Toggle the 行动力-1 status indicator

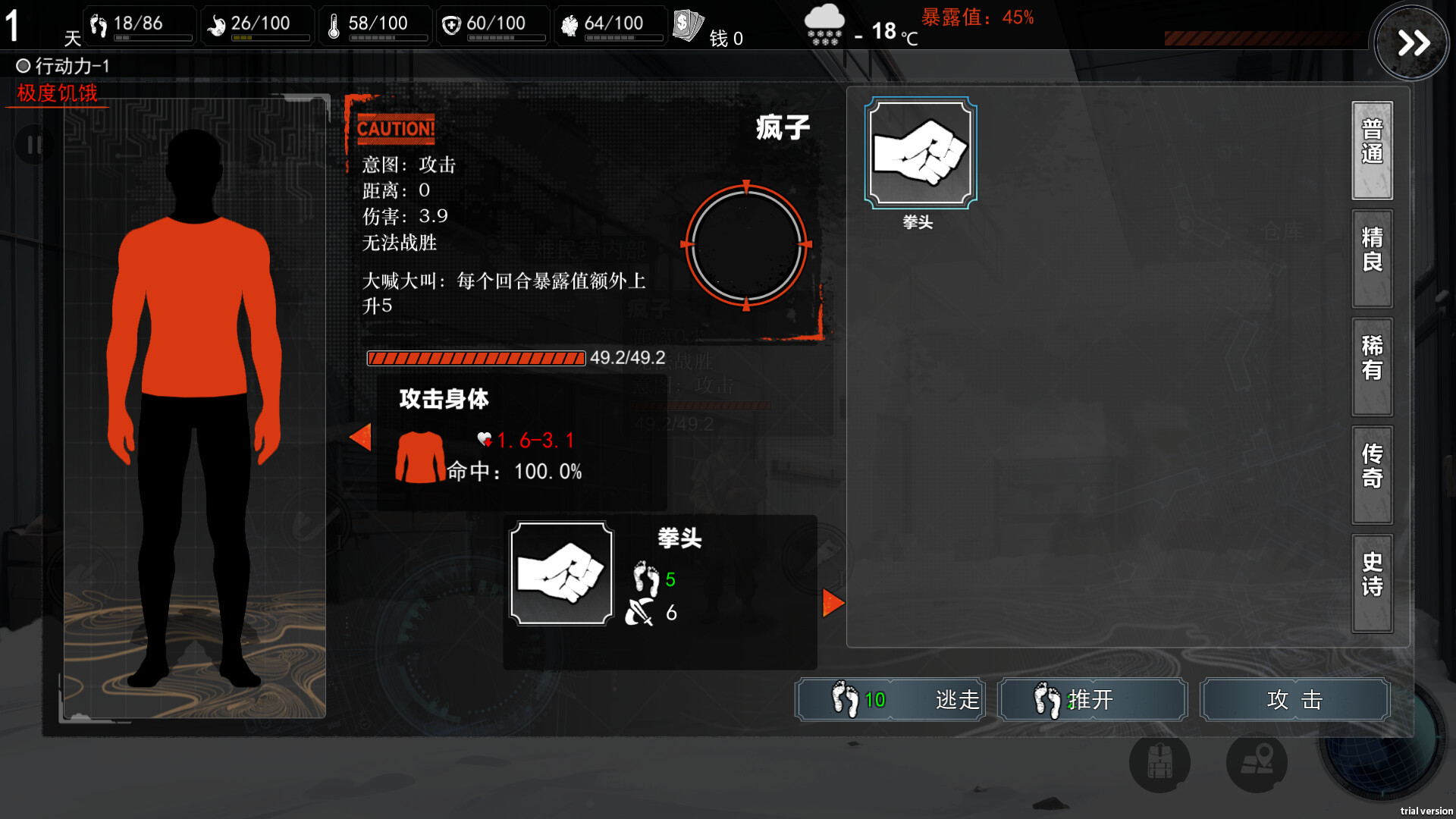[x=63, y=66]
